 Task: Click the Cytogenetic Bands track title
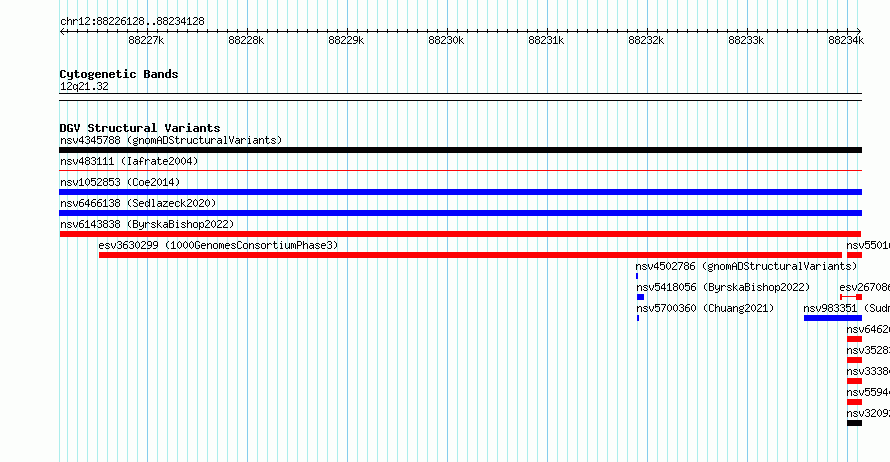coord(119,74)
